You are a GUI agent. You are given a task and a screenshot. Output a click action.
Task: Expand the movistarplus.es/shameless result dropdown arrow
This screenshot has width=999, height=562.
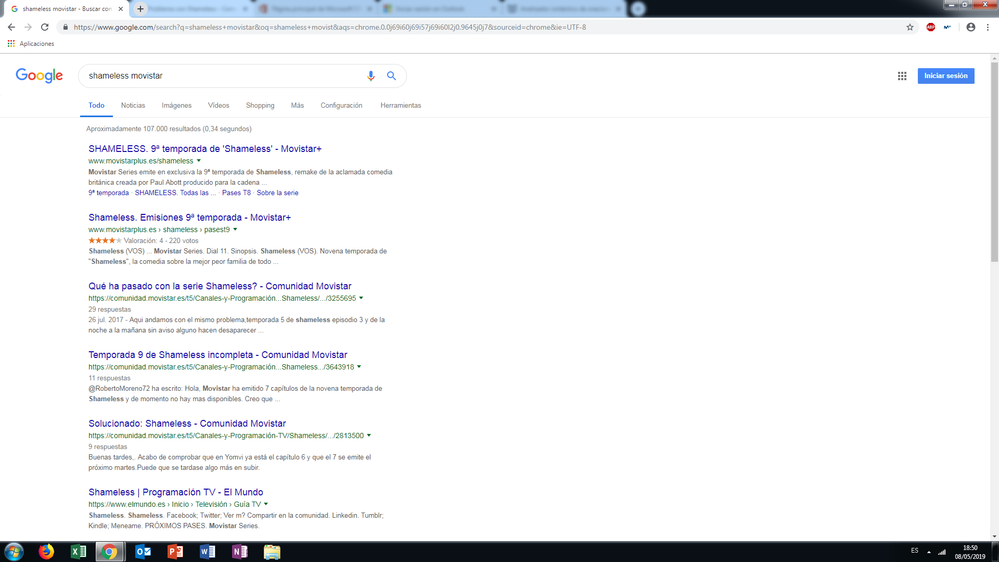click(x=199, y=161)
